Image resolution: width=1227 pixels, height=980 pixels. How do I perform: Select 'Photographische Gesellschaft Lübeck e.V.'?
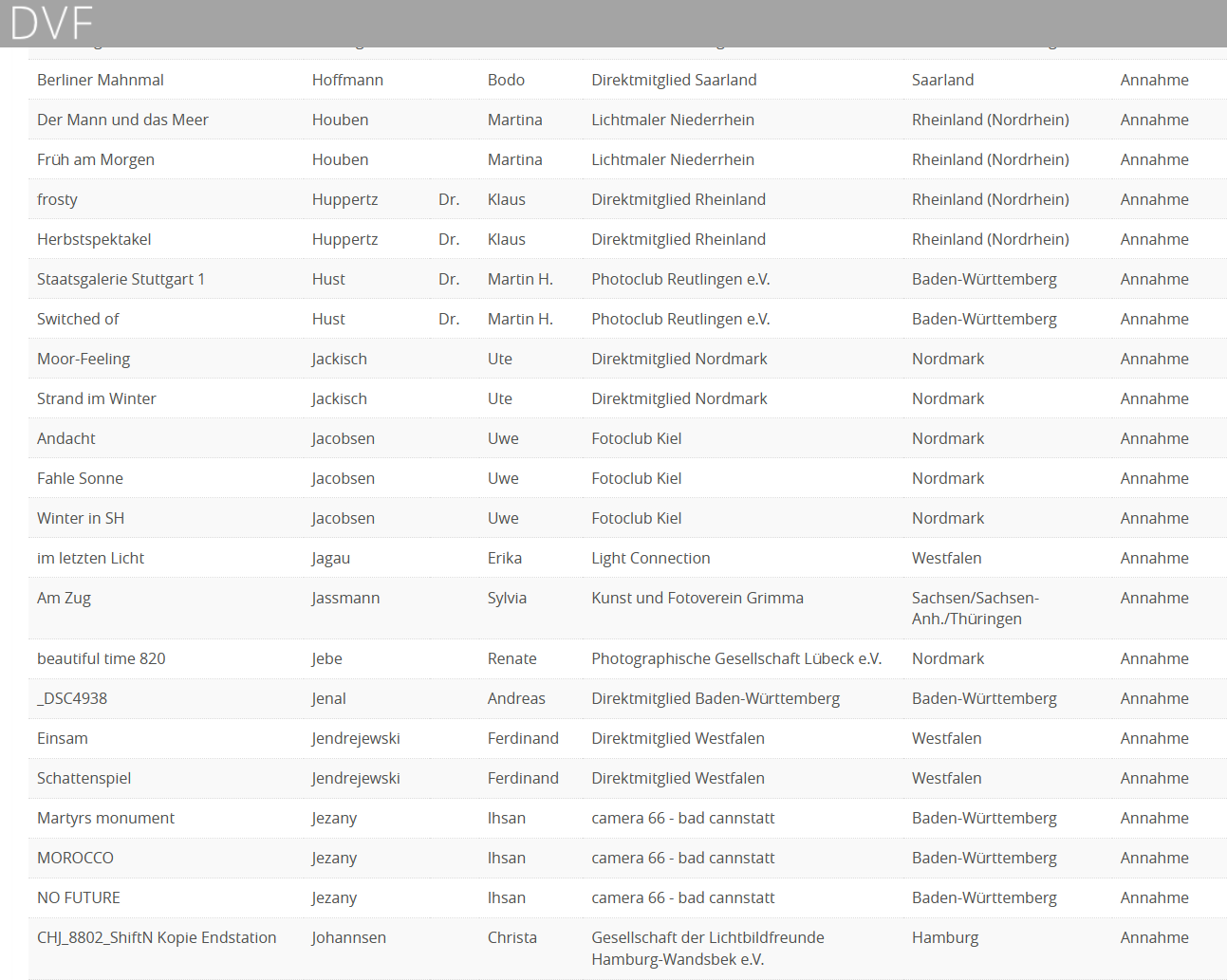(736, 658)
